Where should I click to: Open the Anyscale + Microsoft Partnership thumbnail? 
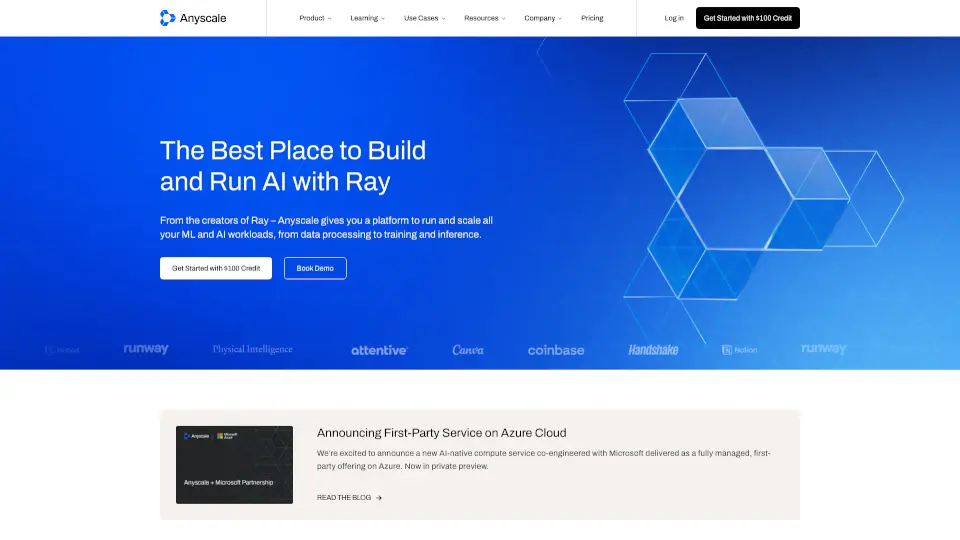234,464
